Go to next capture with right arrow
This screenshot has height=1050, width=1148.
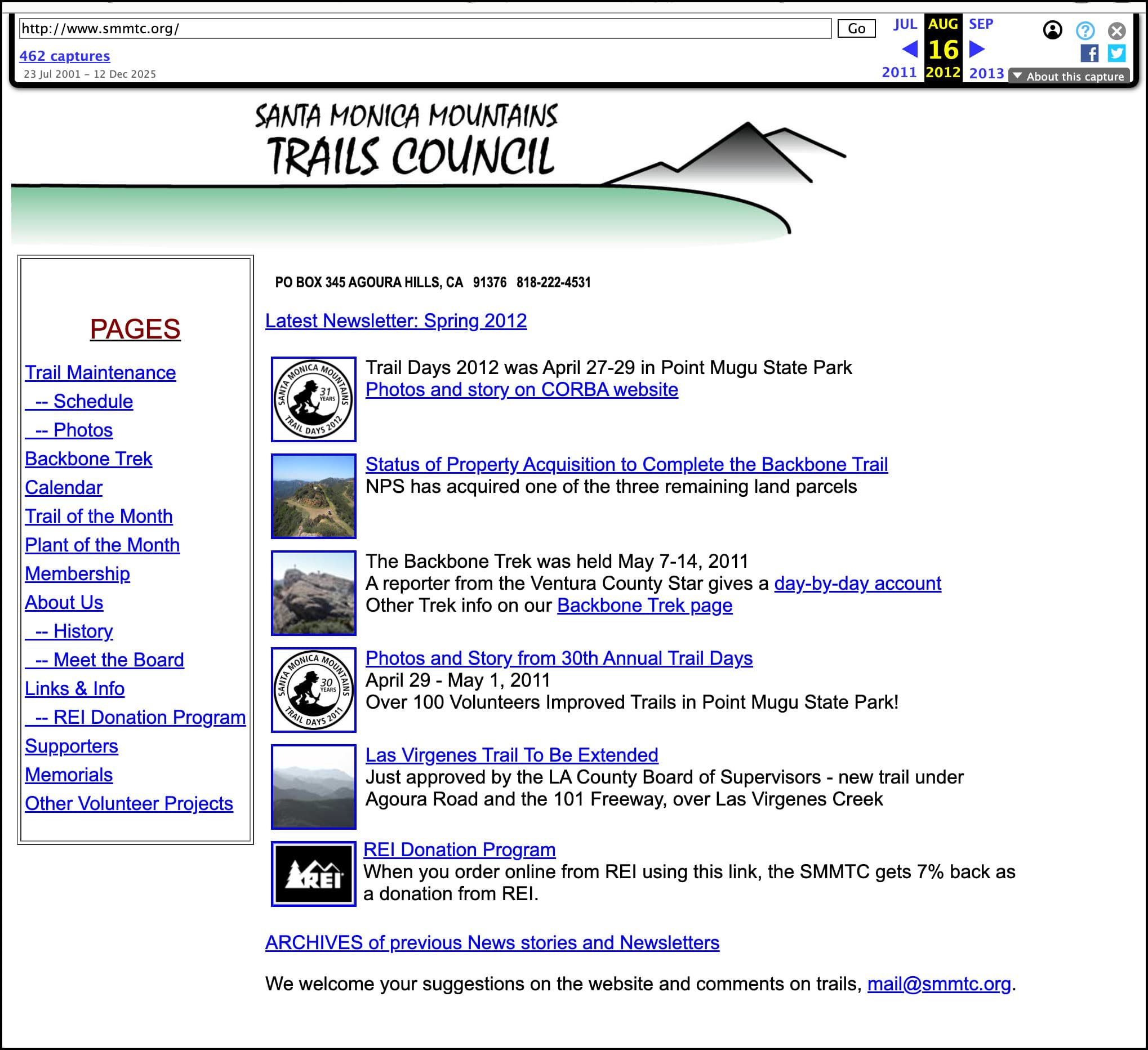[x=977, y=50]
